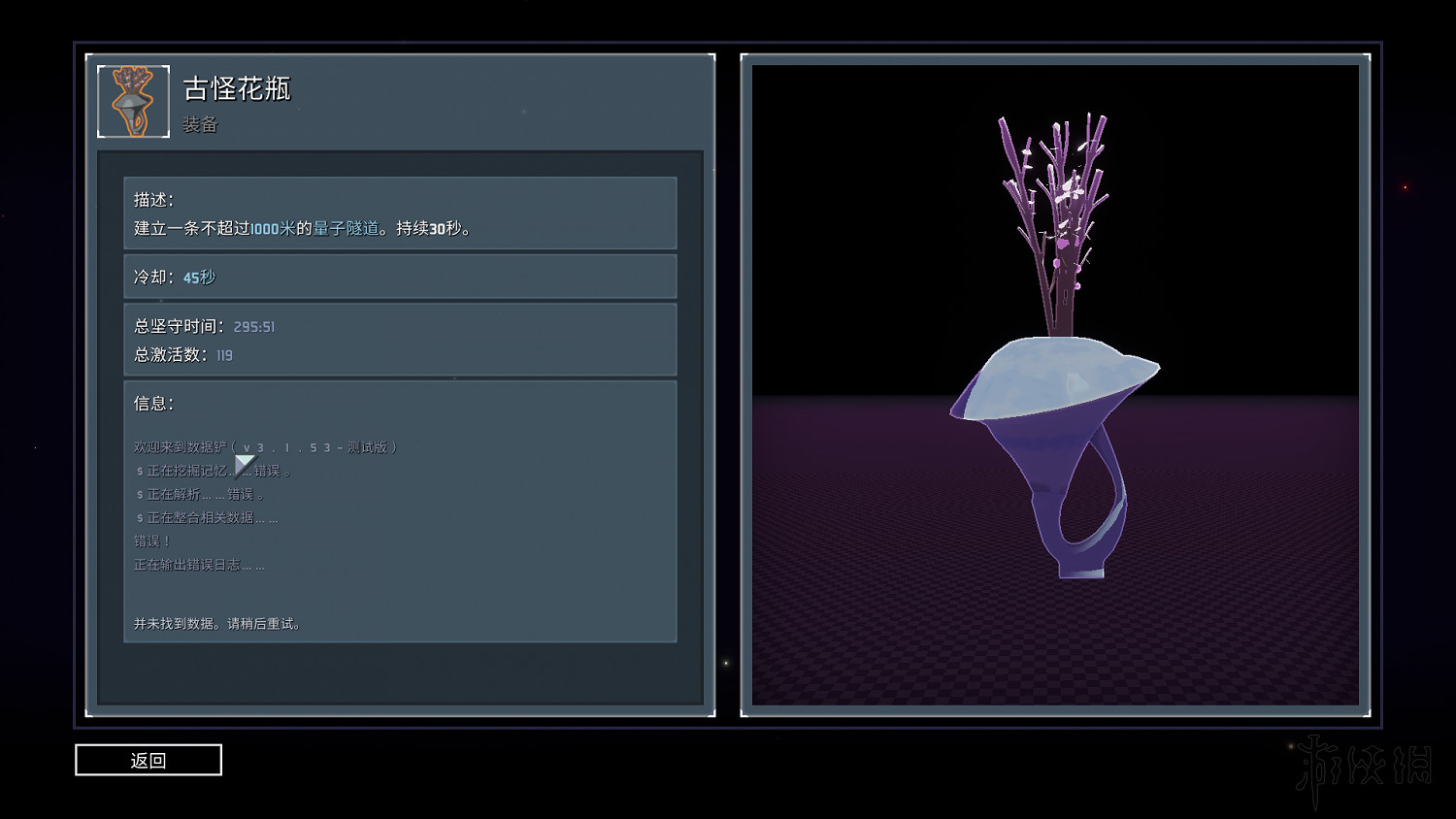Click the 冷却 cooldown label

(x=153, y=278)
